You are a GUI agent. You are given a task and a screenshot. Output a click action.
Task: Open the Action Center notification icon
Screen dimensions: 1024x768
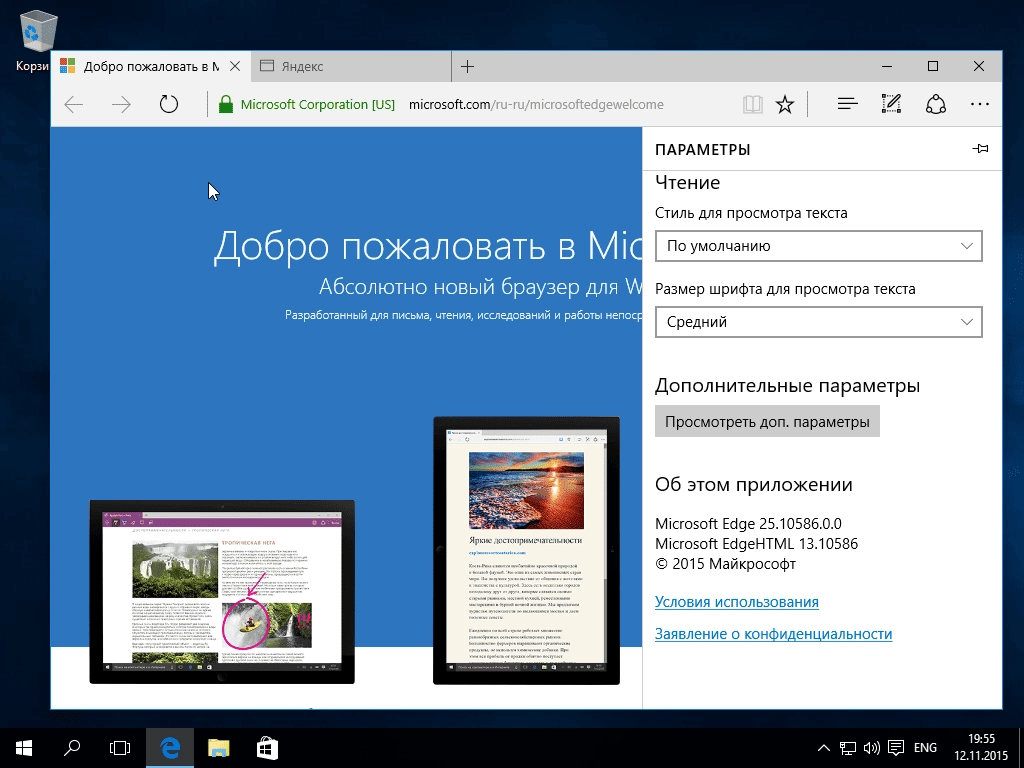(x=896, y=748)
